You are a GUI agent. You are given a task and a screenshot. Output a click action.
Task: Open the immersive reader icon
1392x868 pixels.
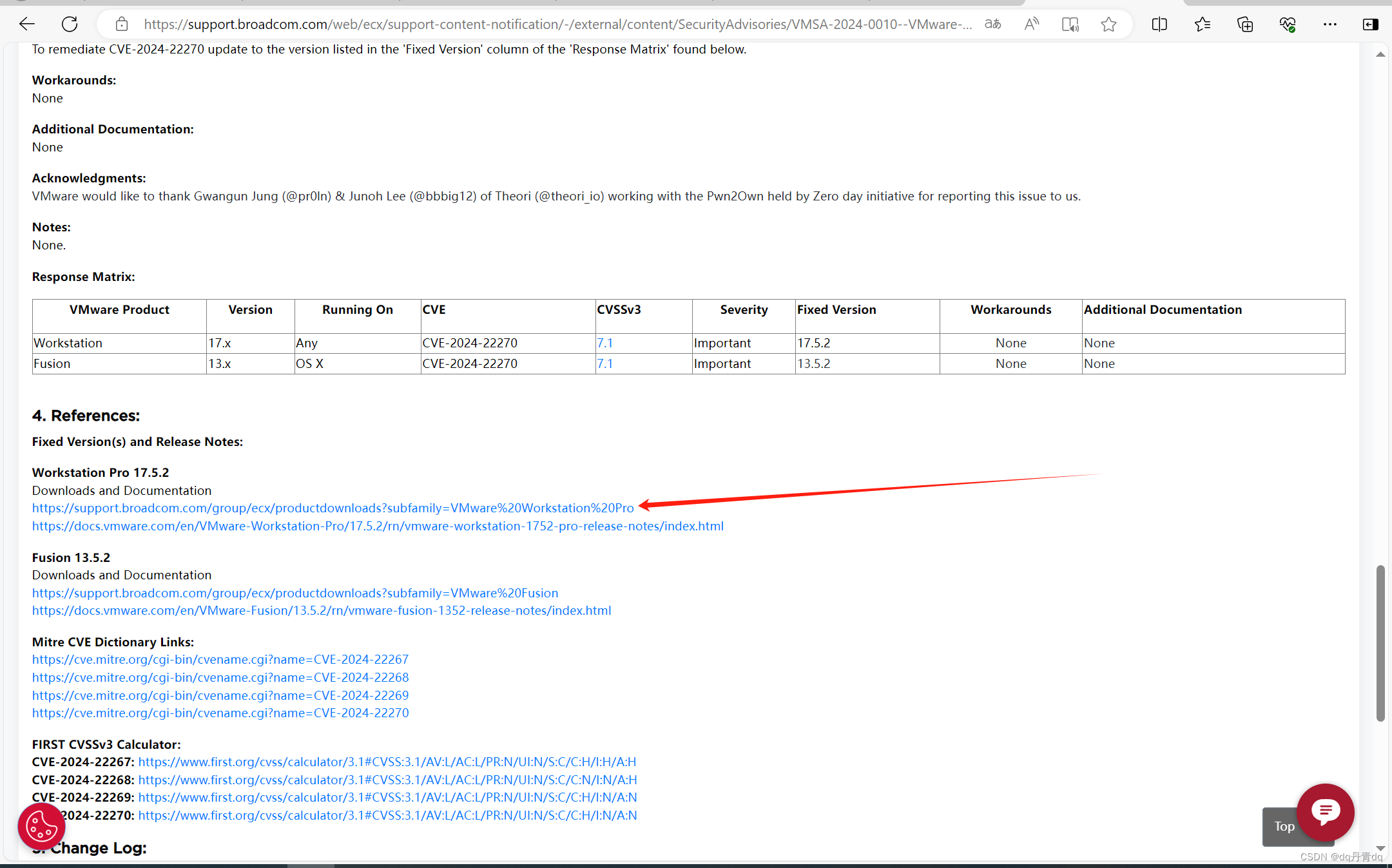point(1070,24)
